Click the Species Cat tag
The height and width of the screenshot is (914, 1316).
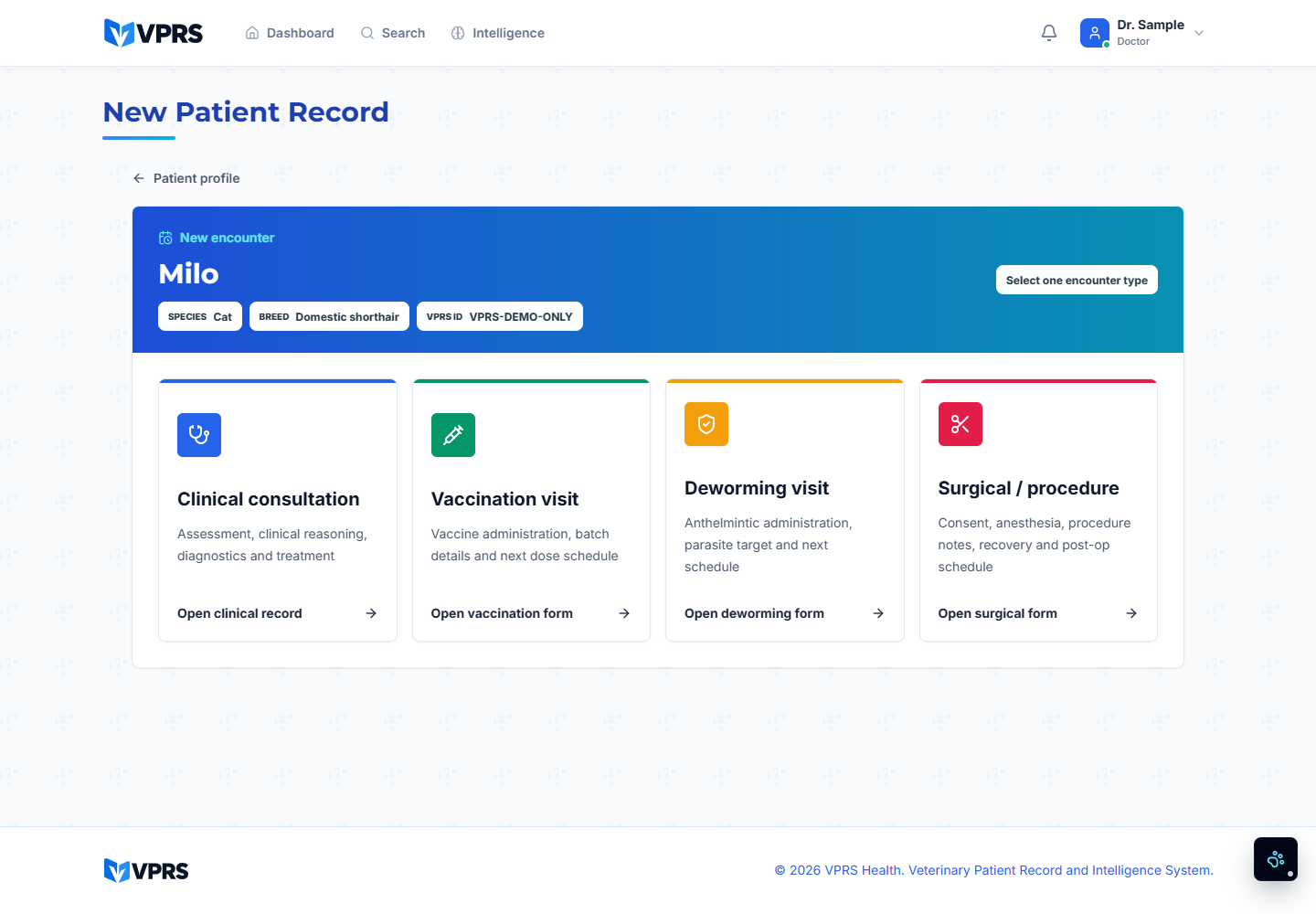[x=200, y=316]
